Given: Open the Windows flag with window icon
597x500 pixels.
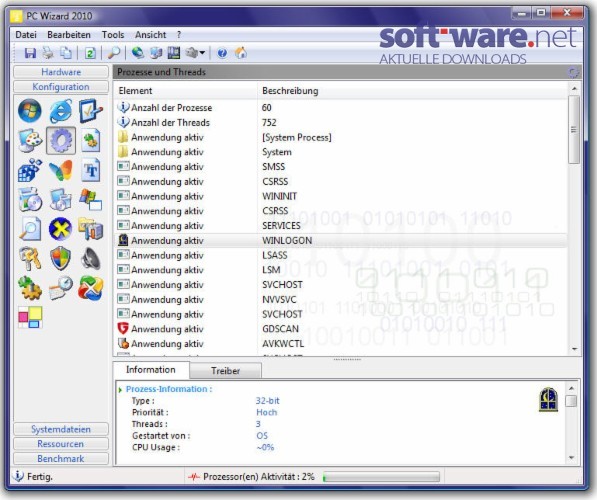Looking at the screenshot, I should tap(91, 200).
